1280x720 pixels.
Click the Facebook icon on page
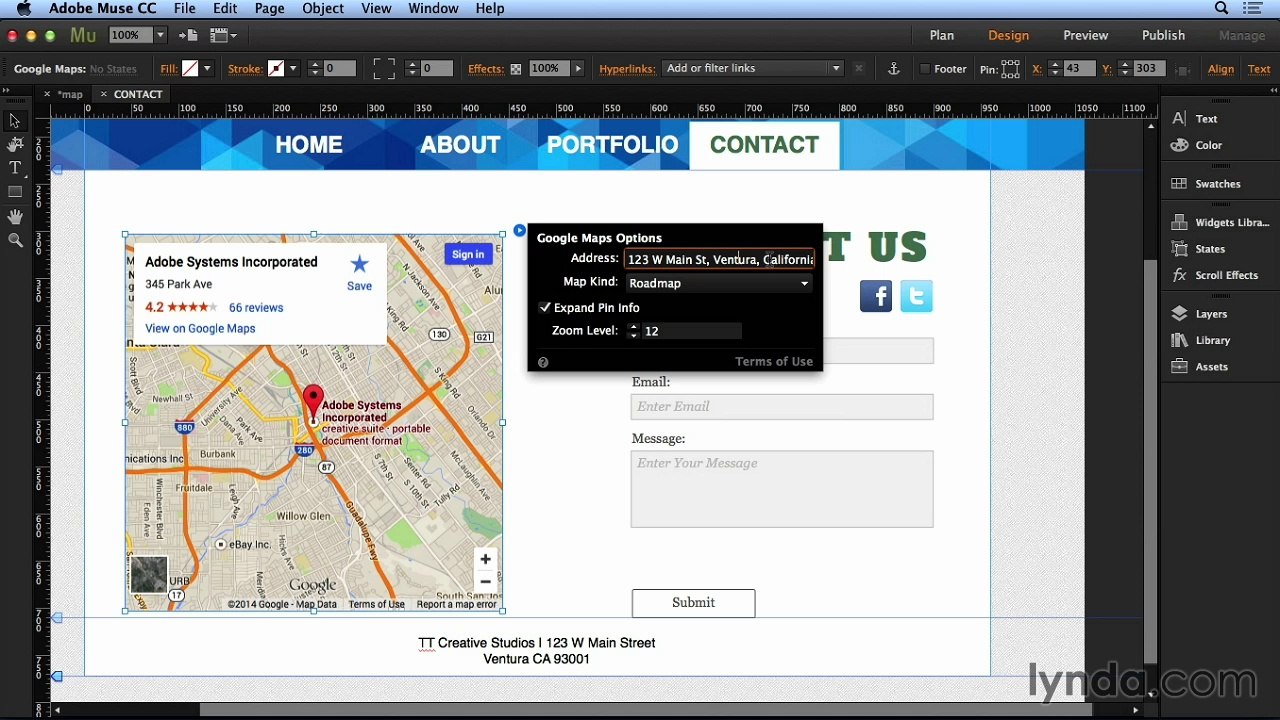coord(876,296)
